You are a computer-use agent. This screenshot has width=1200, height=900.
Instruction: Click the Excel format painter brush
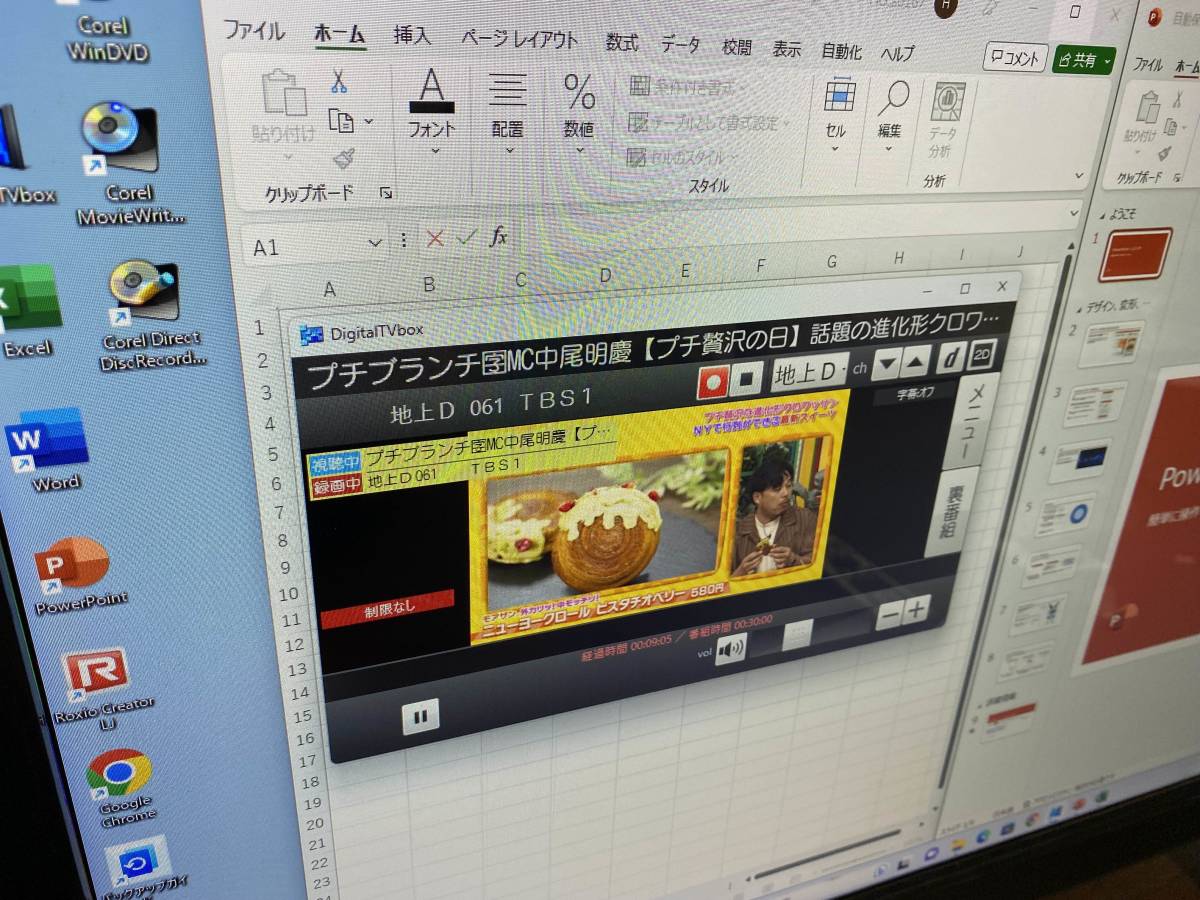point(344,158)
